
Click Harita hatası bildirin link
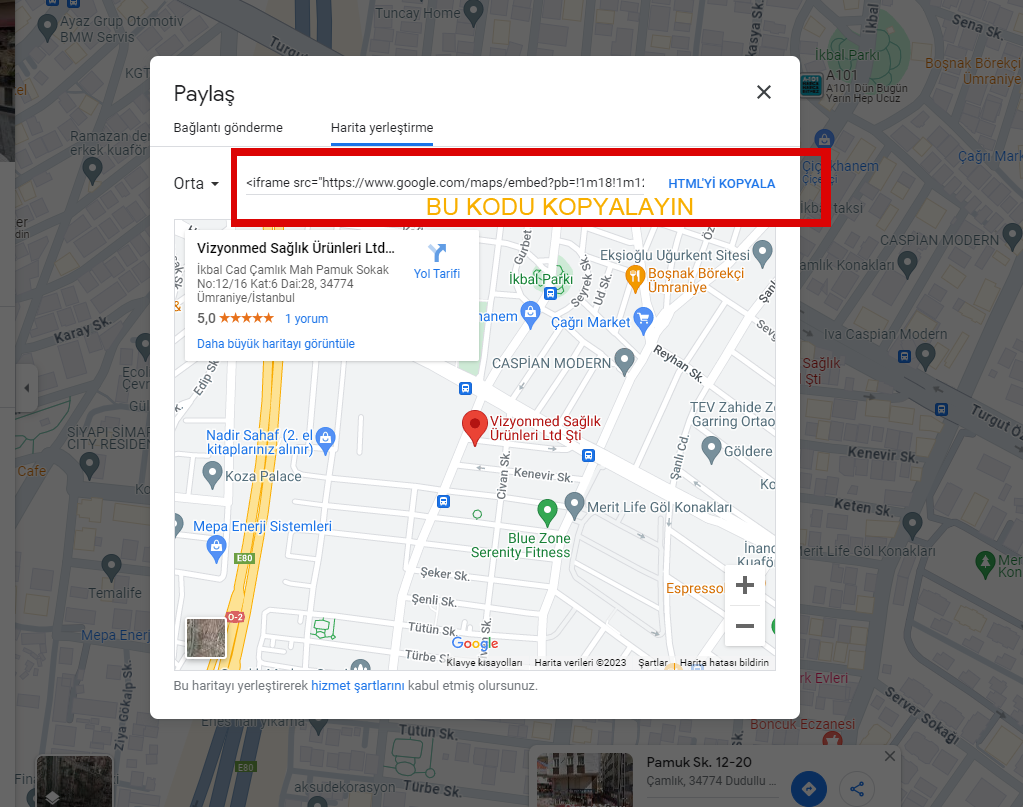click(x=724, y=663)
